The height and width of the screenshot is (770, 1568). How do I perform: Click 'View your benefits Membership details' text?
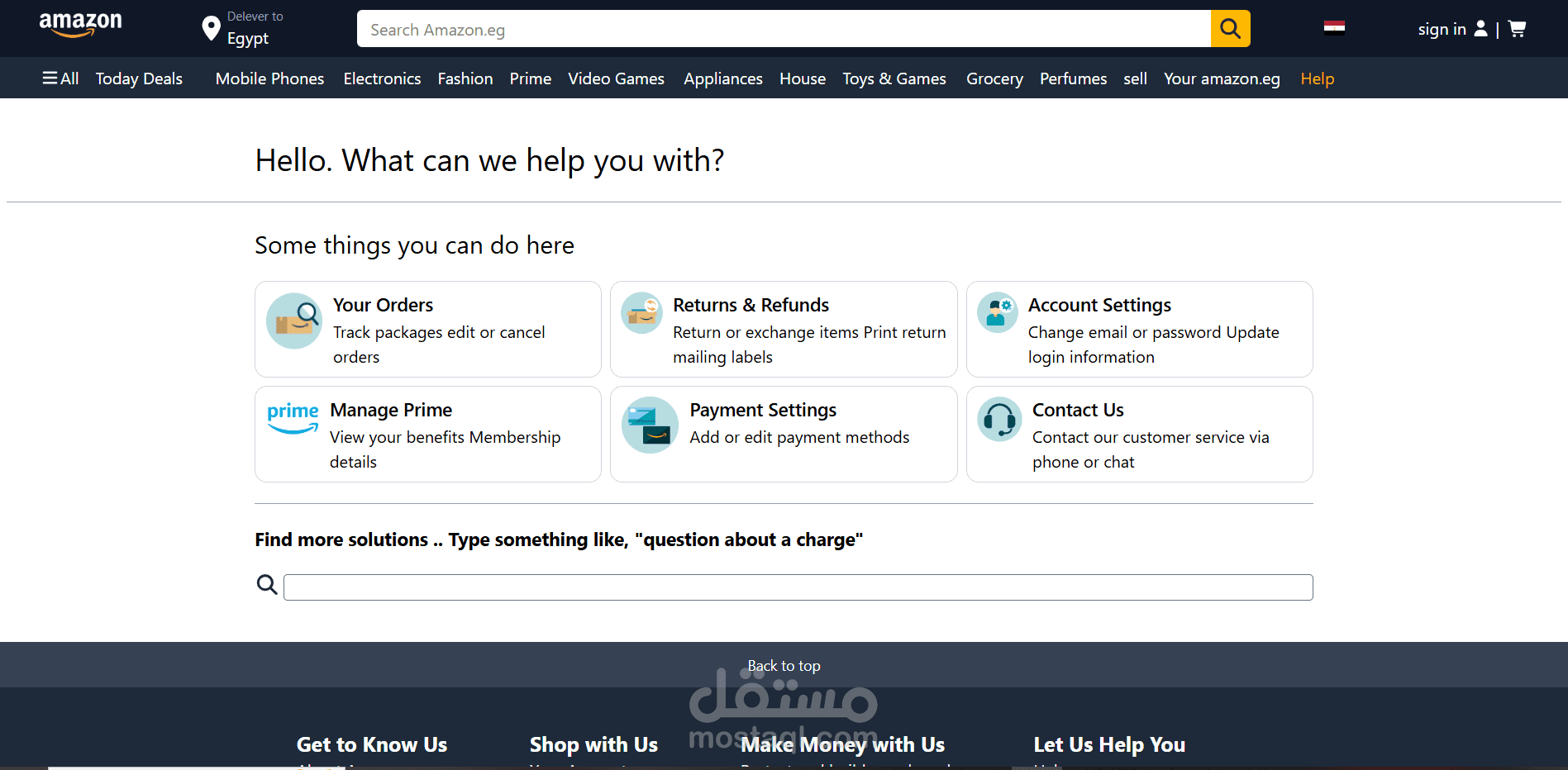click(445, 449)
